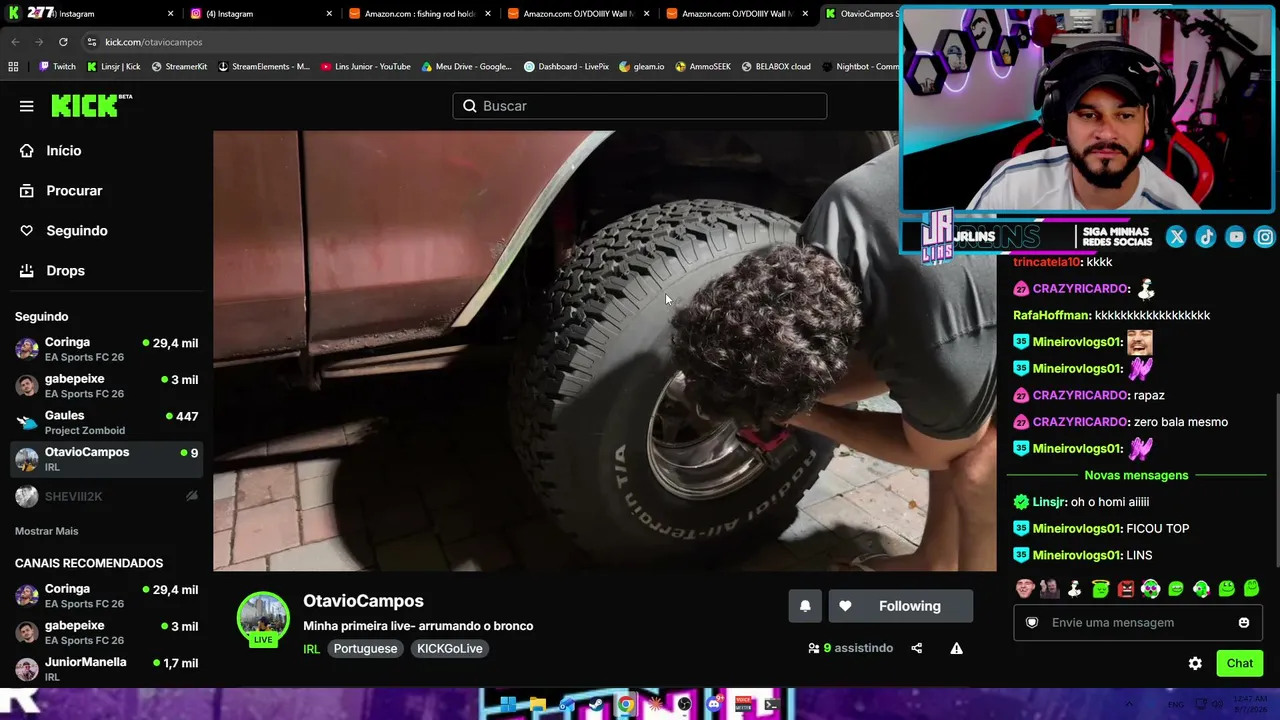Click the address bar showing kick.com/otaviocampos
The height and width of the screenshot is (720, 1280).
[490, 42]
